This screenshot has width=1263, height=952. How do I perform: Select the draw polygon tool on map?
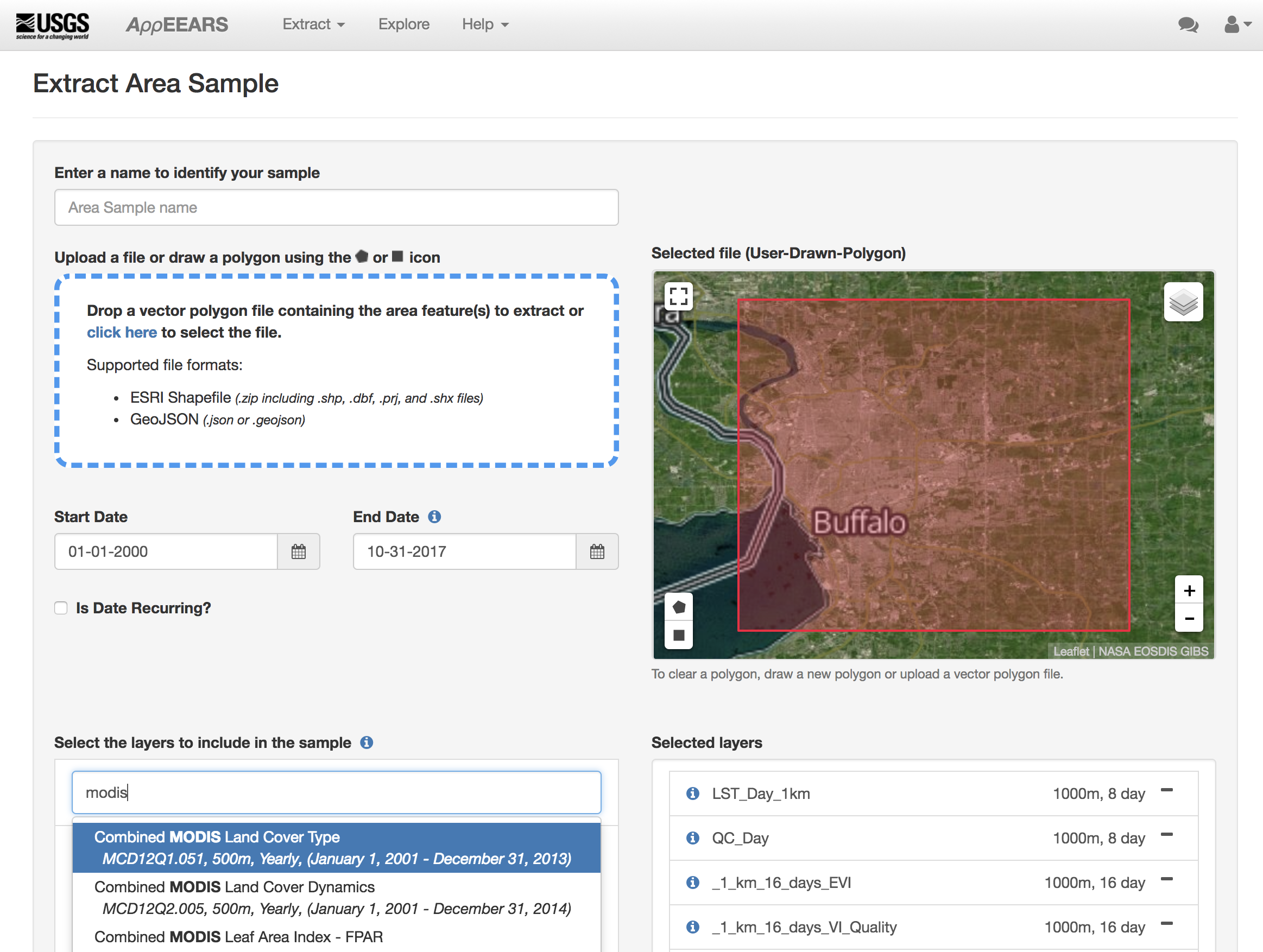point(678,607)
